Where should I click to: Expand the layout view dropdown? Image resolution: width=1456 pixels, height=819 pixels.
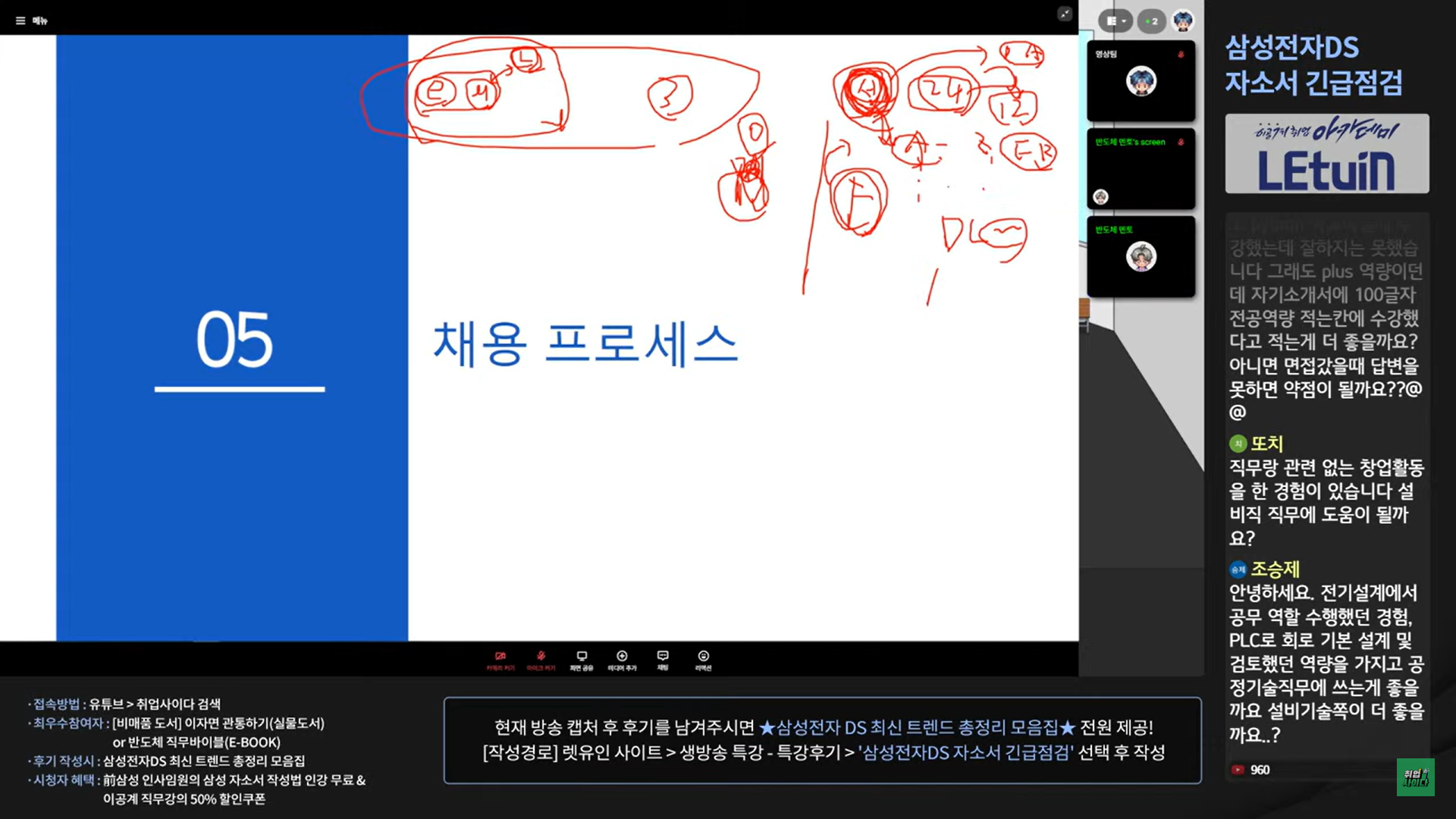tap(1115, 21)
